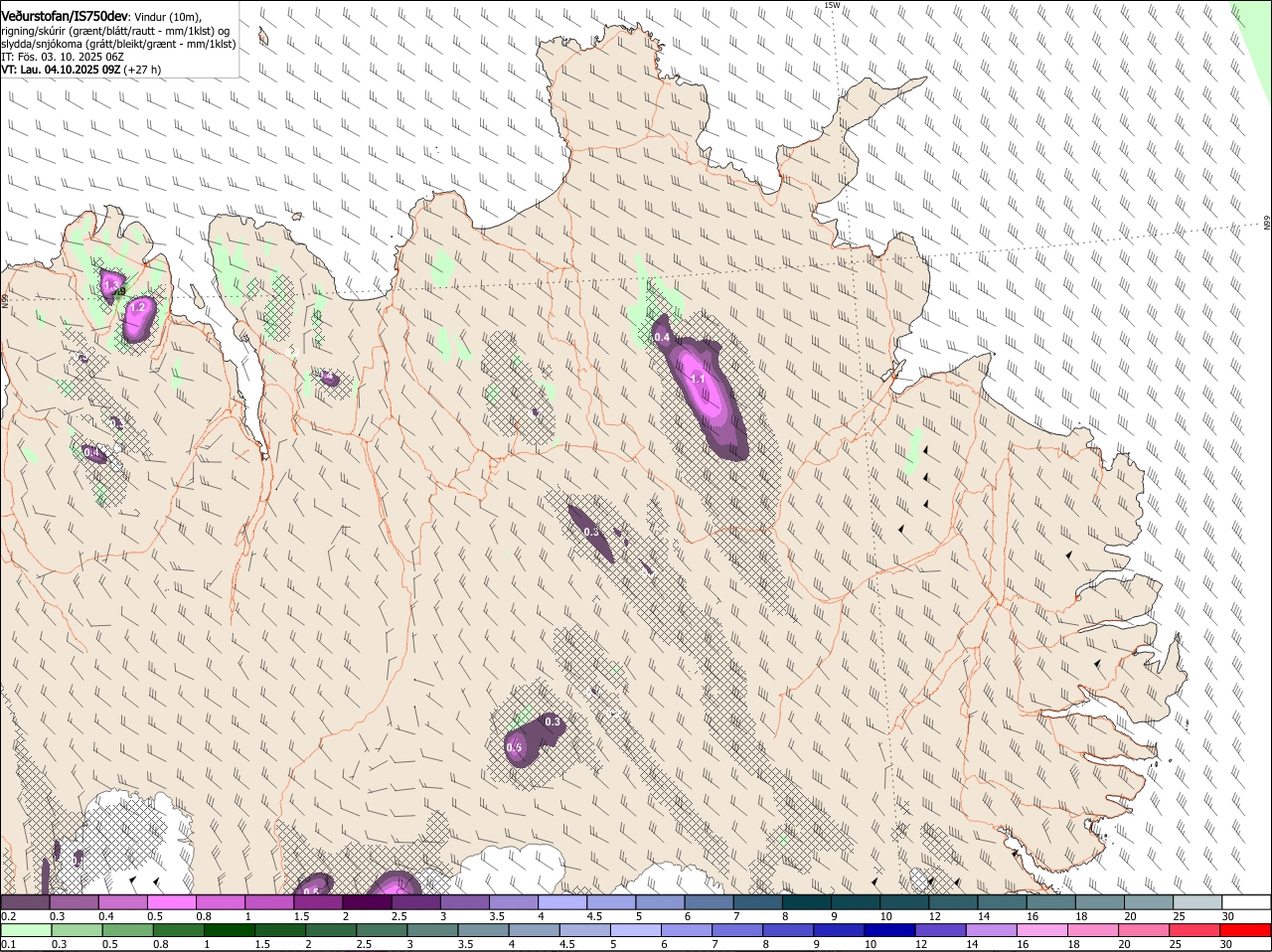1272x952 pixels.
Task: Click the 15W longitude label
Action: pyautogui.click(x=832, y=5)
